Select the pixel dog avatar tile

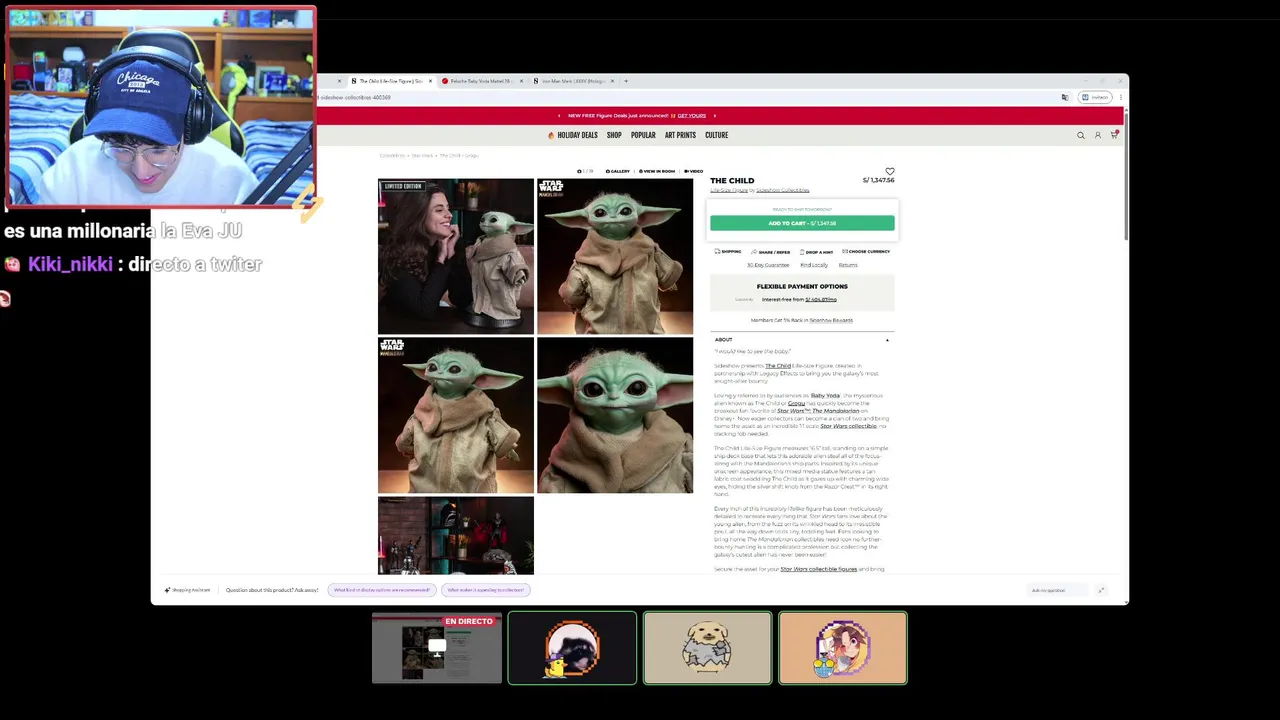click(x=708, y=648)
